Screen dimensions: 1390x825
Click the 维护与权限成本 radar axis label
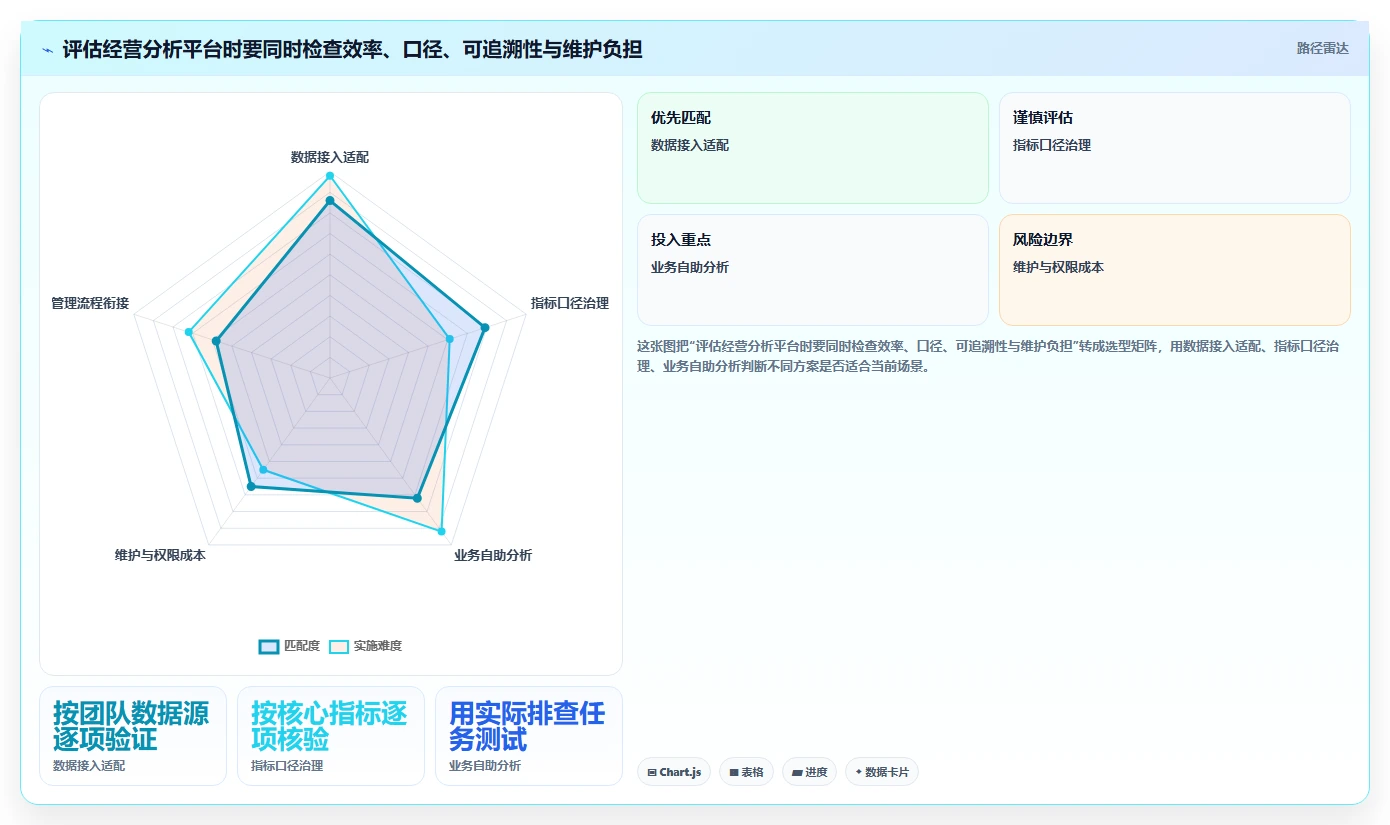click(x=160, y=555)
